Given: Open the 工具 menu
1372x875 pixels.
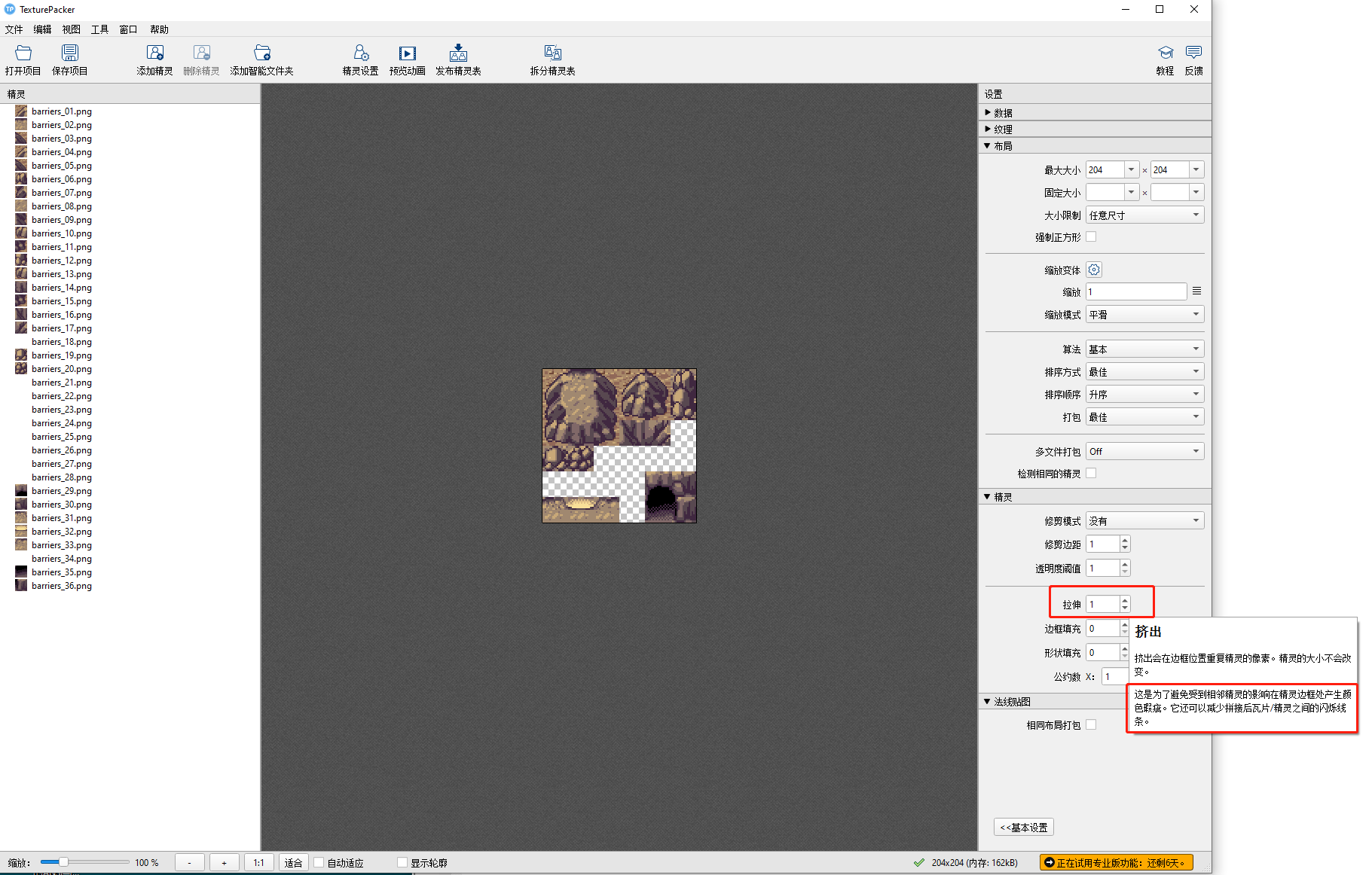Looking at the screenshot, I should point(99,29).
